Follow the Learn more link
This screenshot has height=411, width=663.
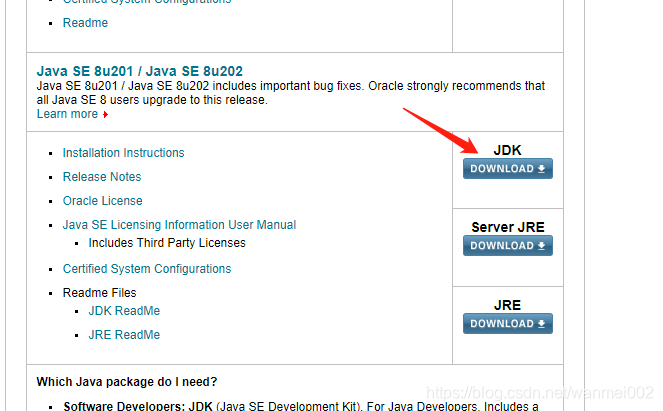coord(67,114)
